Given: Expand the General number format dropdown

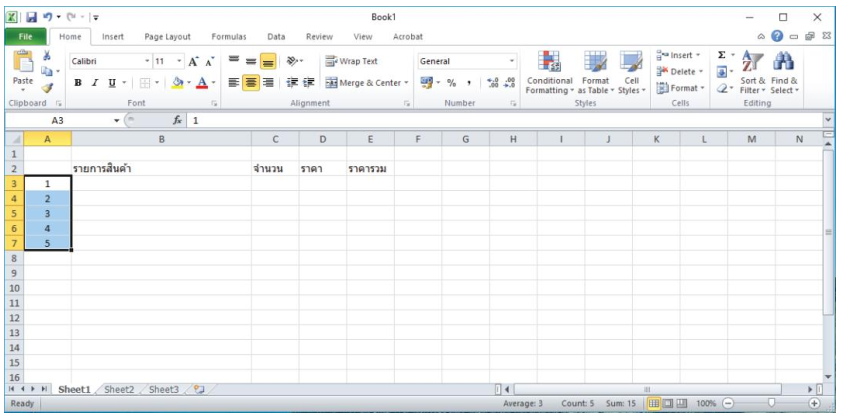Looking at the screenshot, I should click(x=512, y=61).
